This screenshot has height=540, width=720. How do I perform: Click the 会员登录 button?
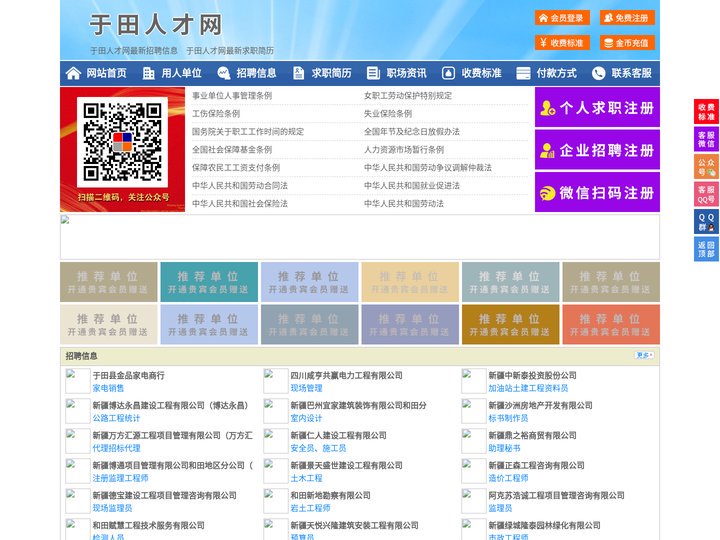coord(562,18)
